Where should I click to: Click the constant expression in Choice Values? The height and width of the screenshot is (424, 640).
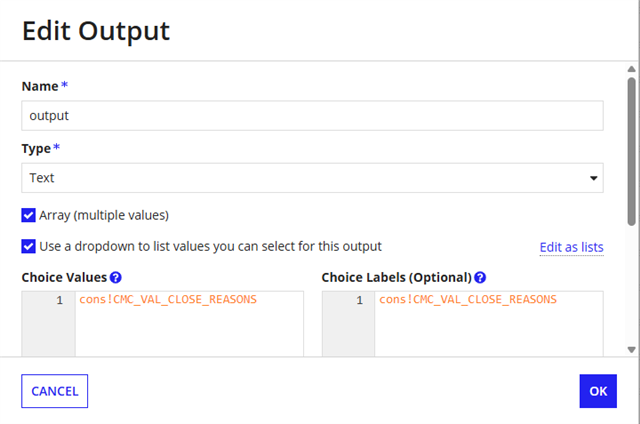coord(168,299)
